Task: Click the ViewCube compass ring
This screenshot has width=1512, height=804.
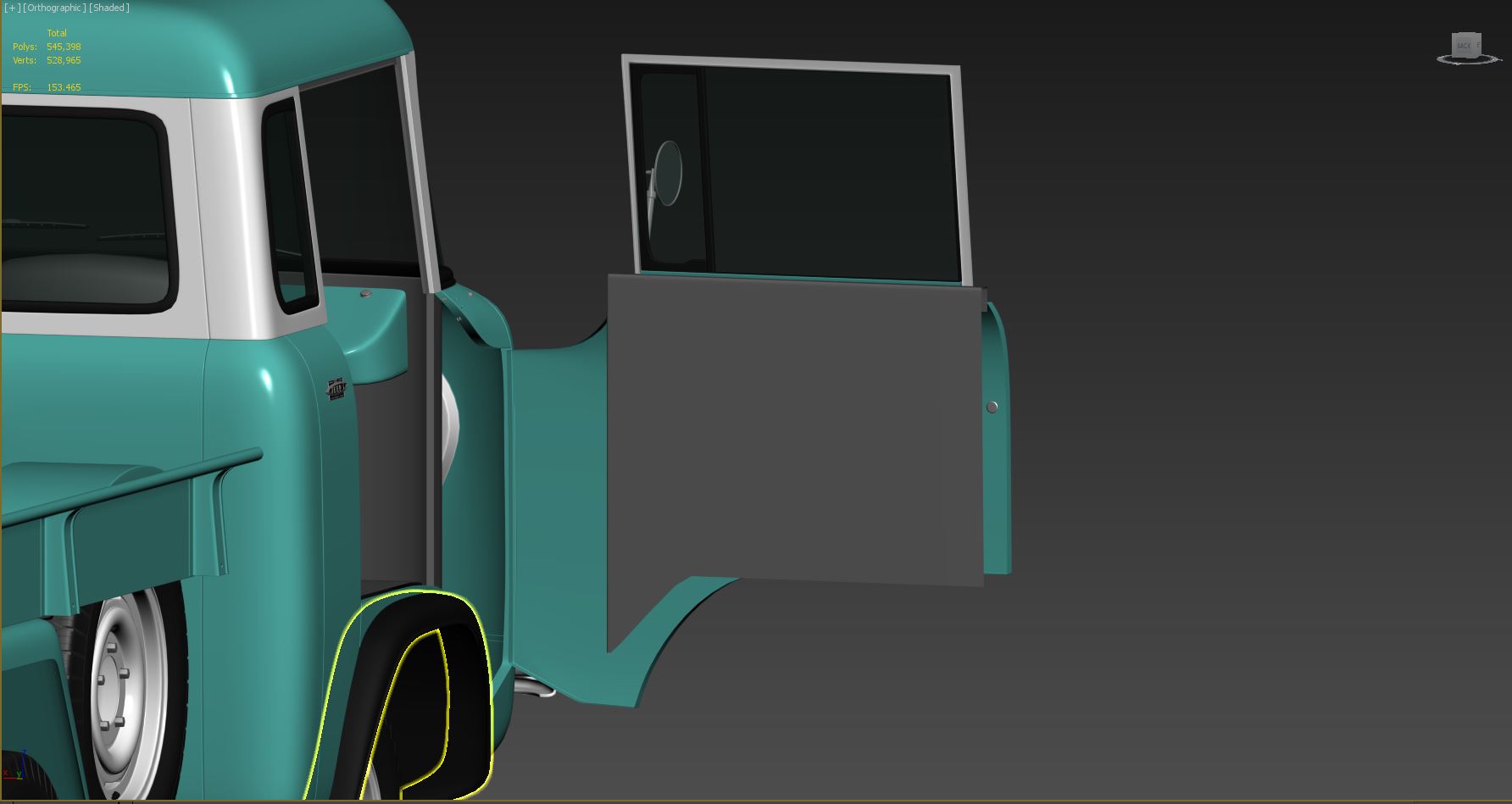Action: point(1444,59)
